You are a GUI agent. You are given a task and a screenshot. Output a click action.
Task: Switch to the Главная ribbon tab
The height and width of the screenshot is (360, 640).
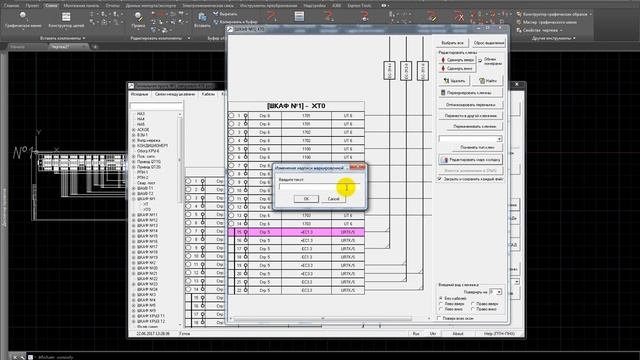pos(11,6)
